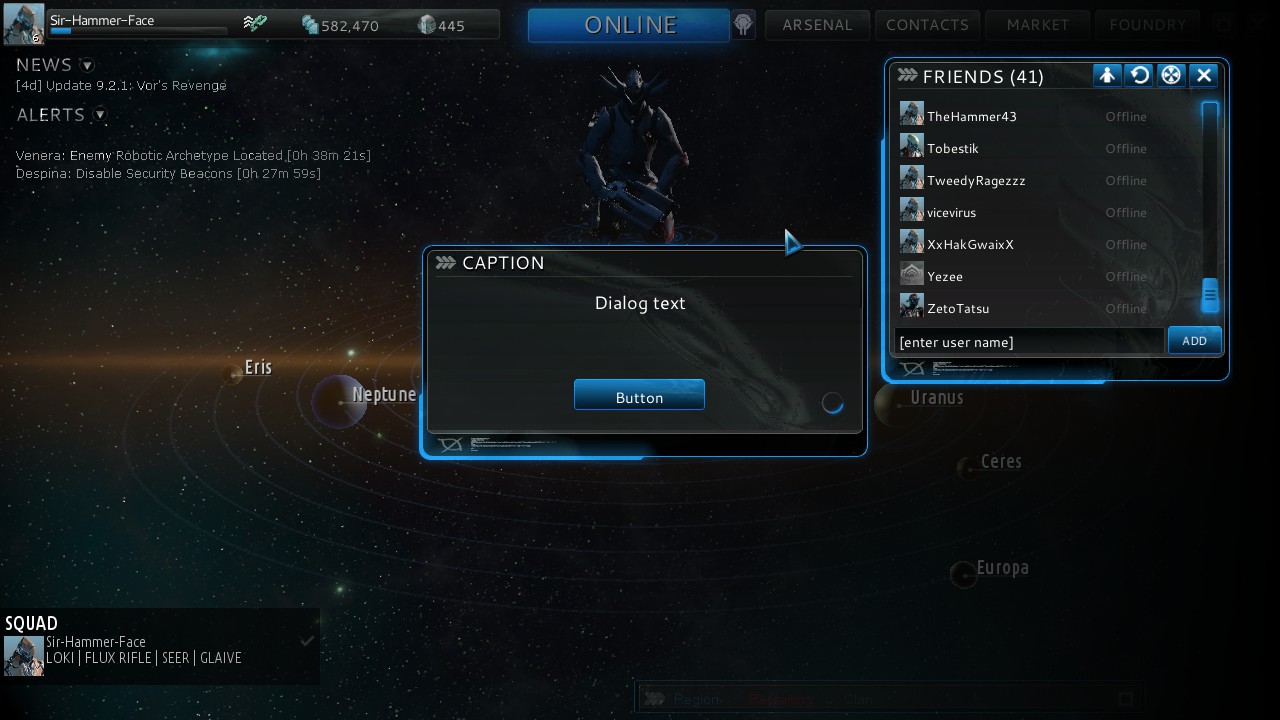Click the circular indicator in Caption dialog
The width and height of the screenshot is (1280, 720).
coord(833,403)
